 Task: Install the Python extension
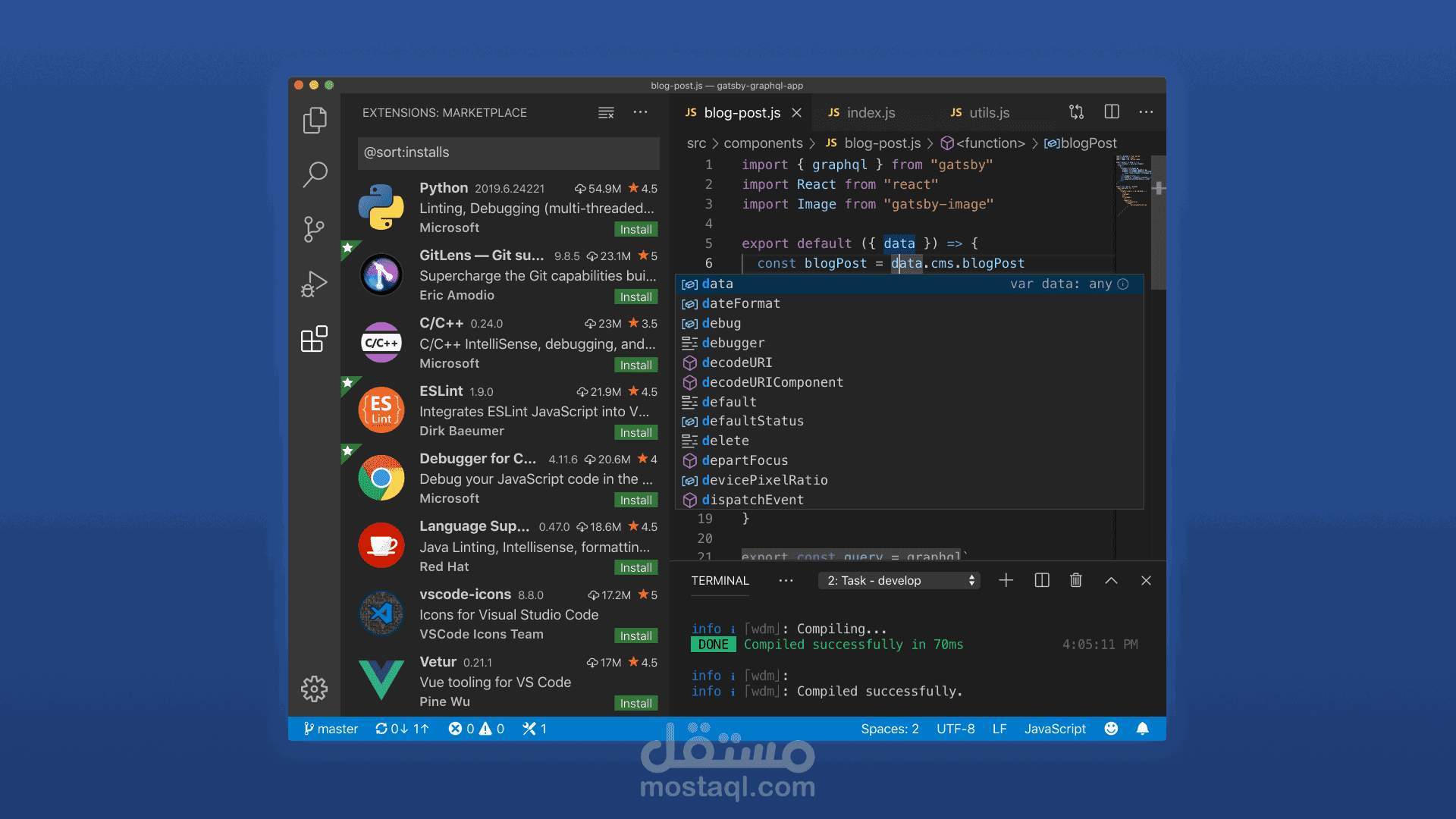[635, 230]
